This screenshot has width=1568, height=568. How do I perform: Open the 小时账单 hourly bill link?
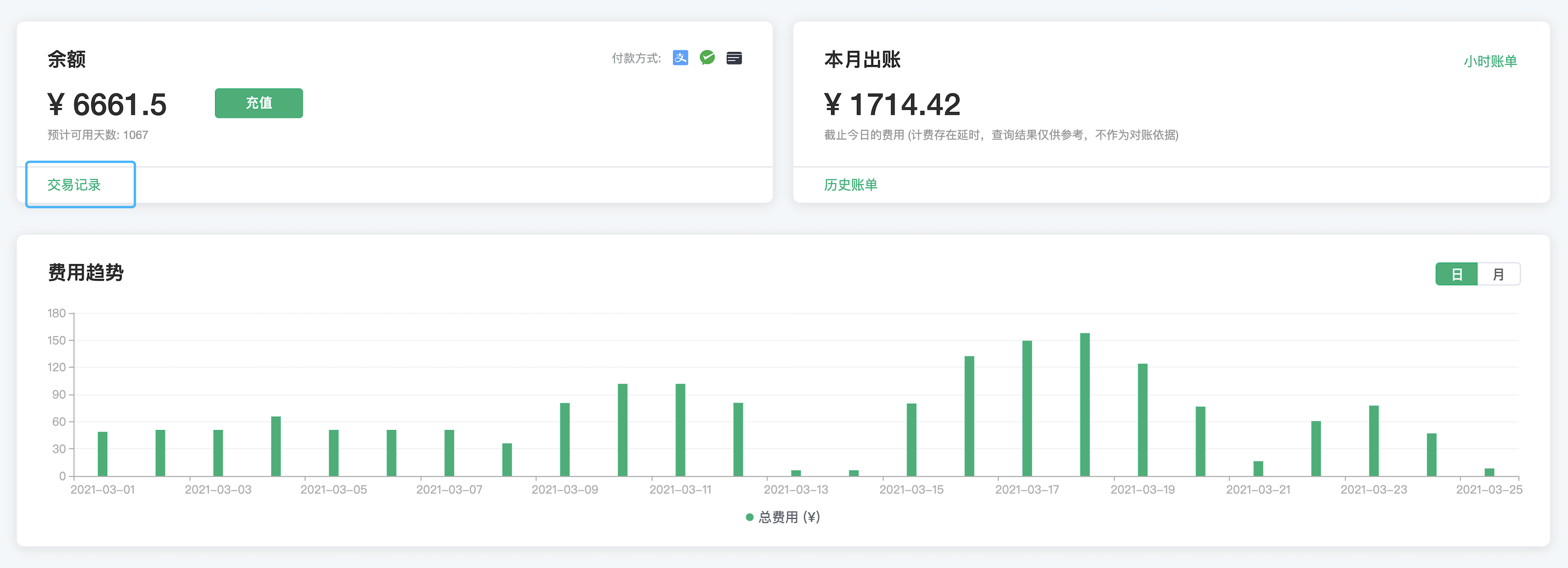(1490, 62)
